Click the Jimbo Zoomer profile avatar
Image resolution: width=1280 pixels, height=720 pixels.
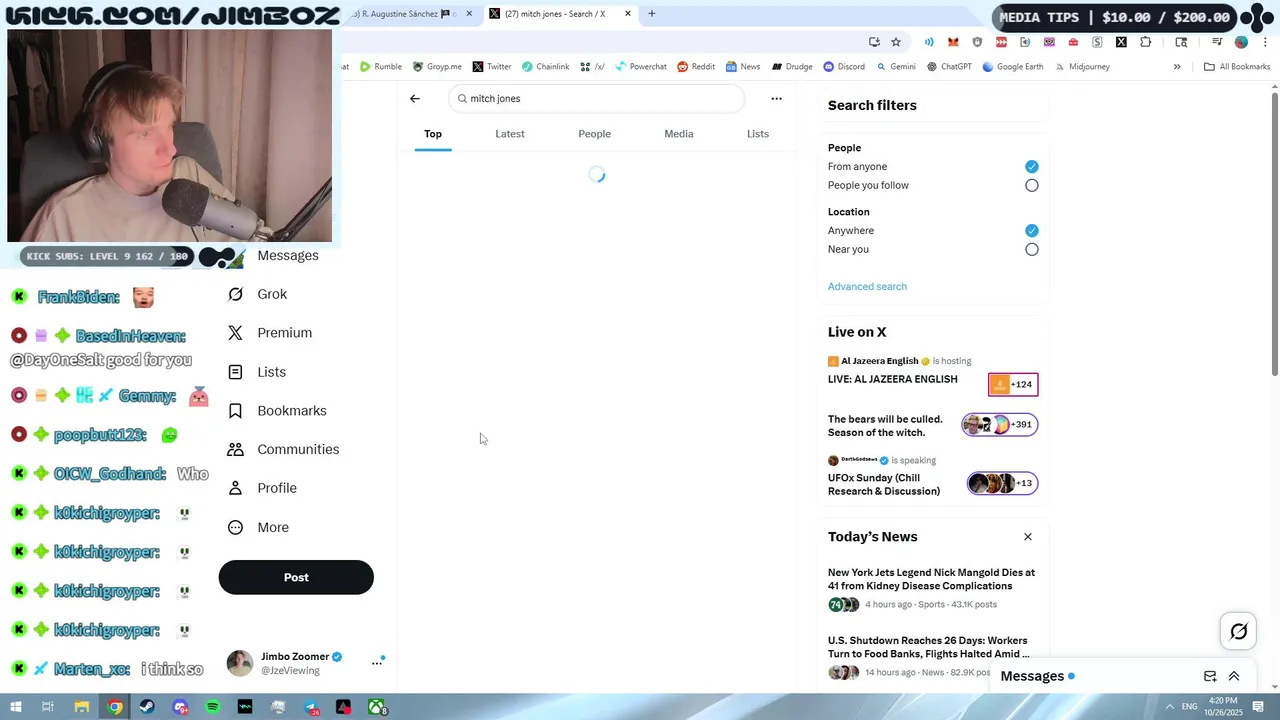[x=240, y=663]
